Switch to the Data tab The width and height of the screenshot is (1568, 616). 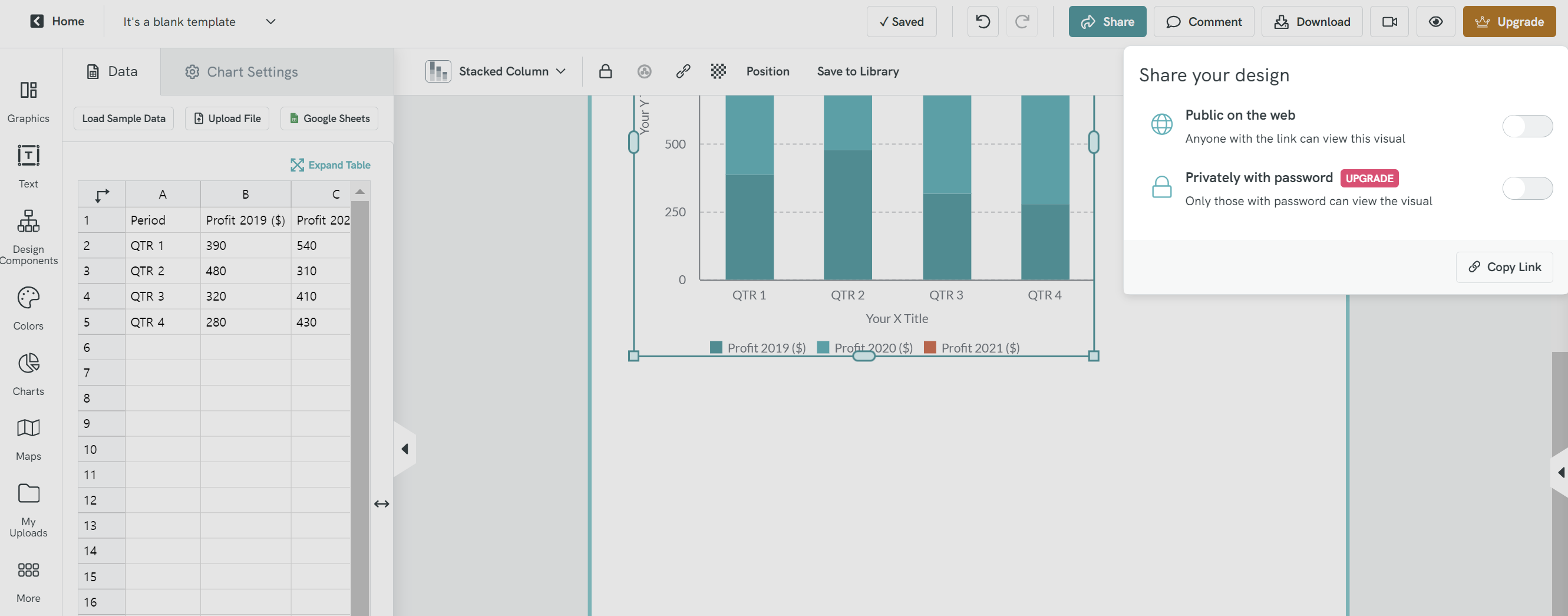click(x=112, y=71)
